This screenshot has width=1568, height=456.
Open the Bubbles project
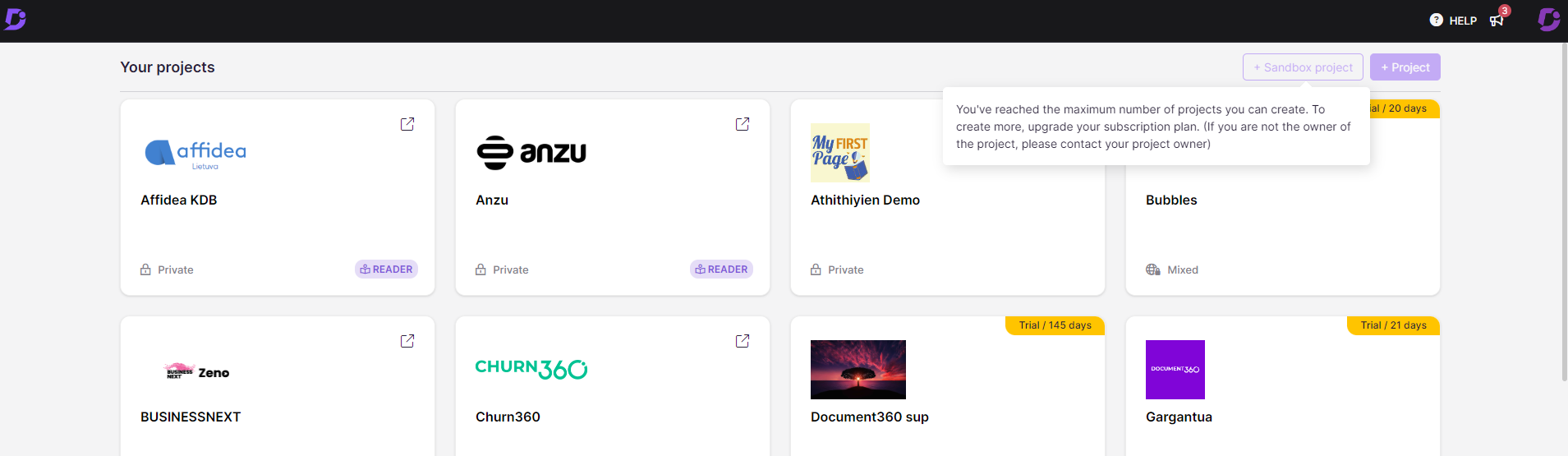[1171, 200]
